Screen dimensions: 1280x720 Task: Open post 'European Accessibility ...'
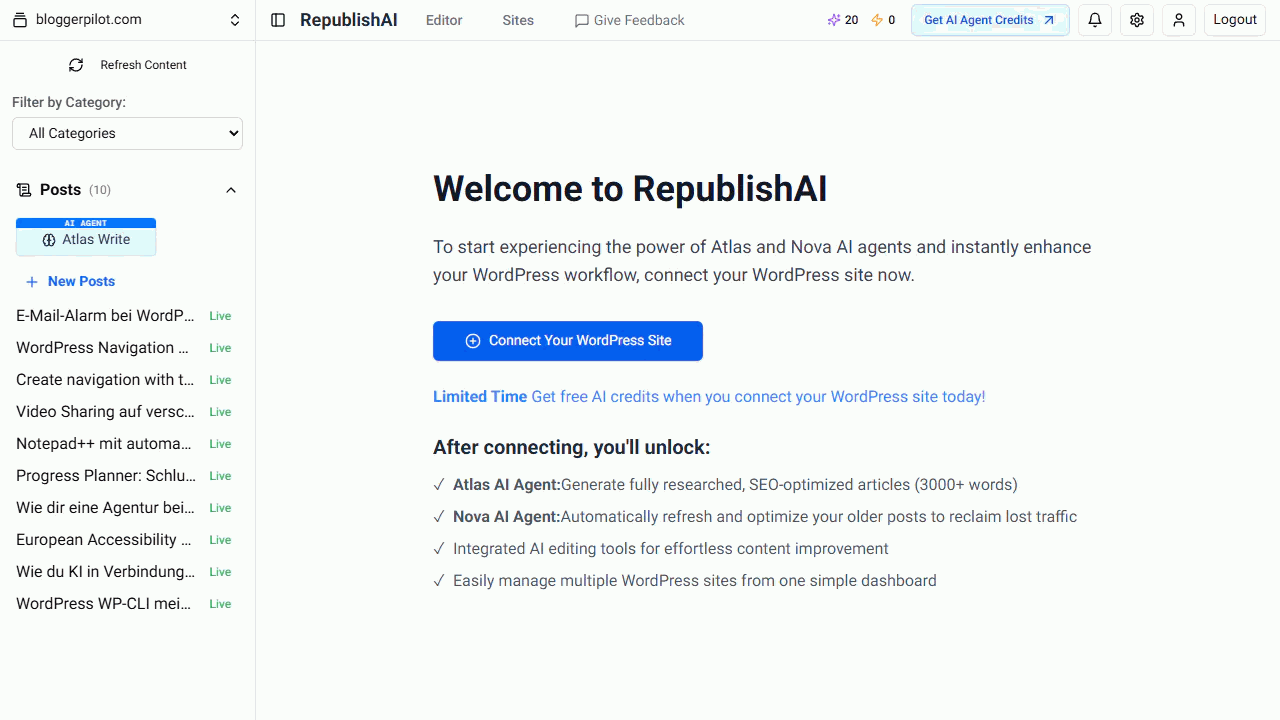104,540
